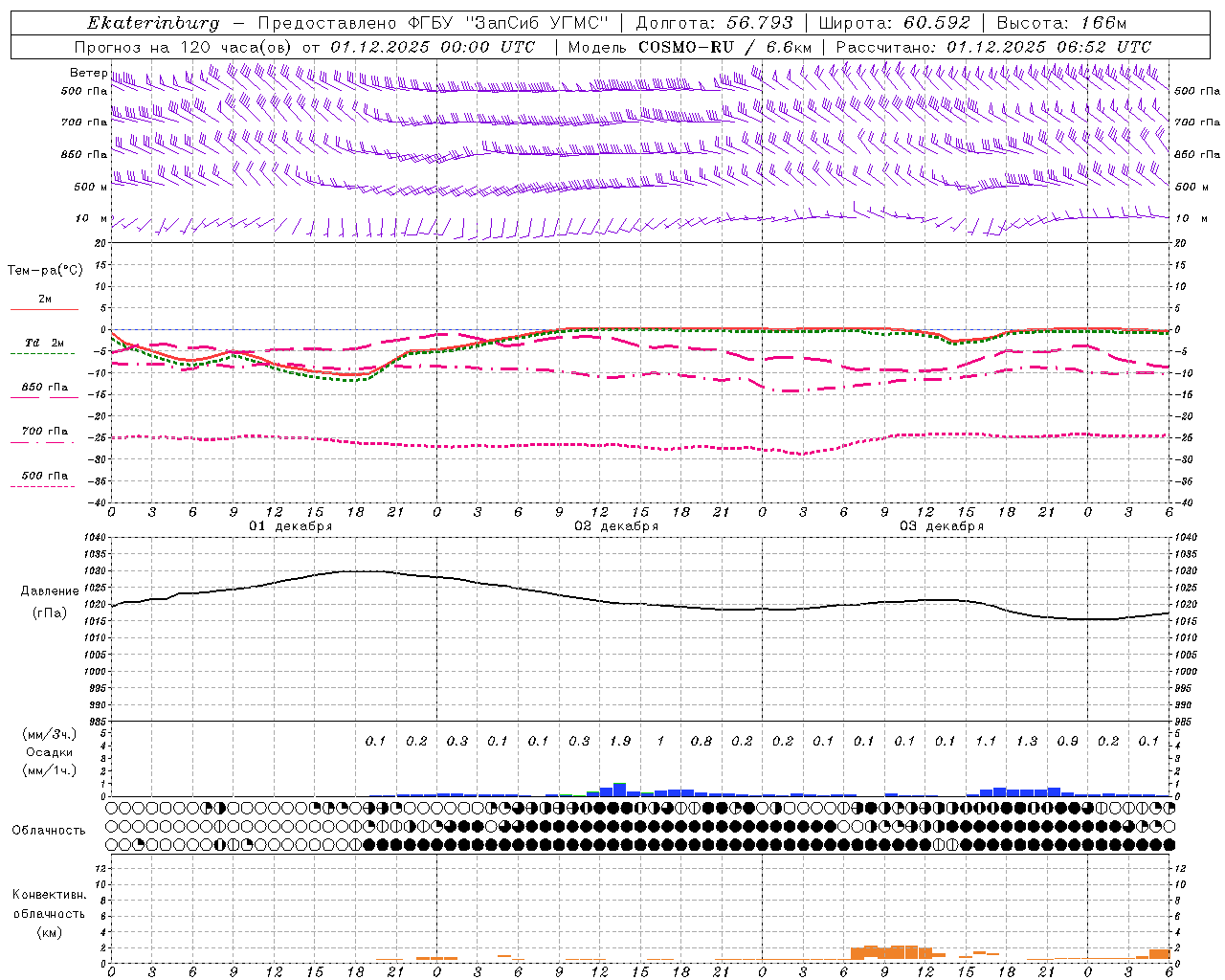The width and height of the screenshot is (1225, 980).
Task: Click the 'Осадки' precipitation panel label
Action: tap(49, 752)
